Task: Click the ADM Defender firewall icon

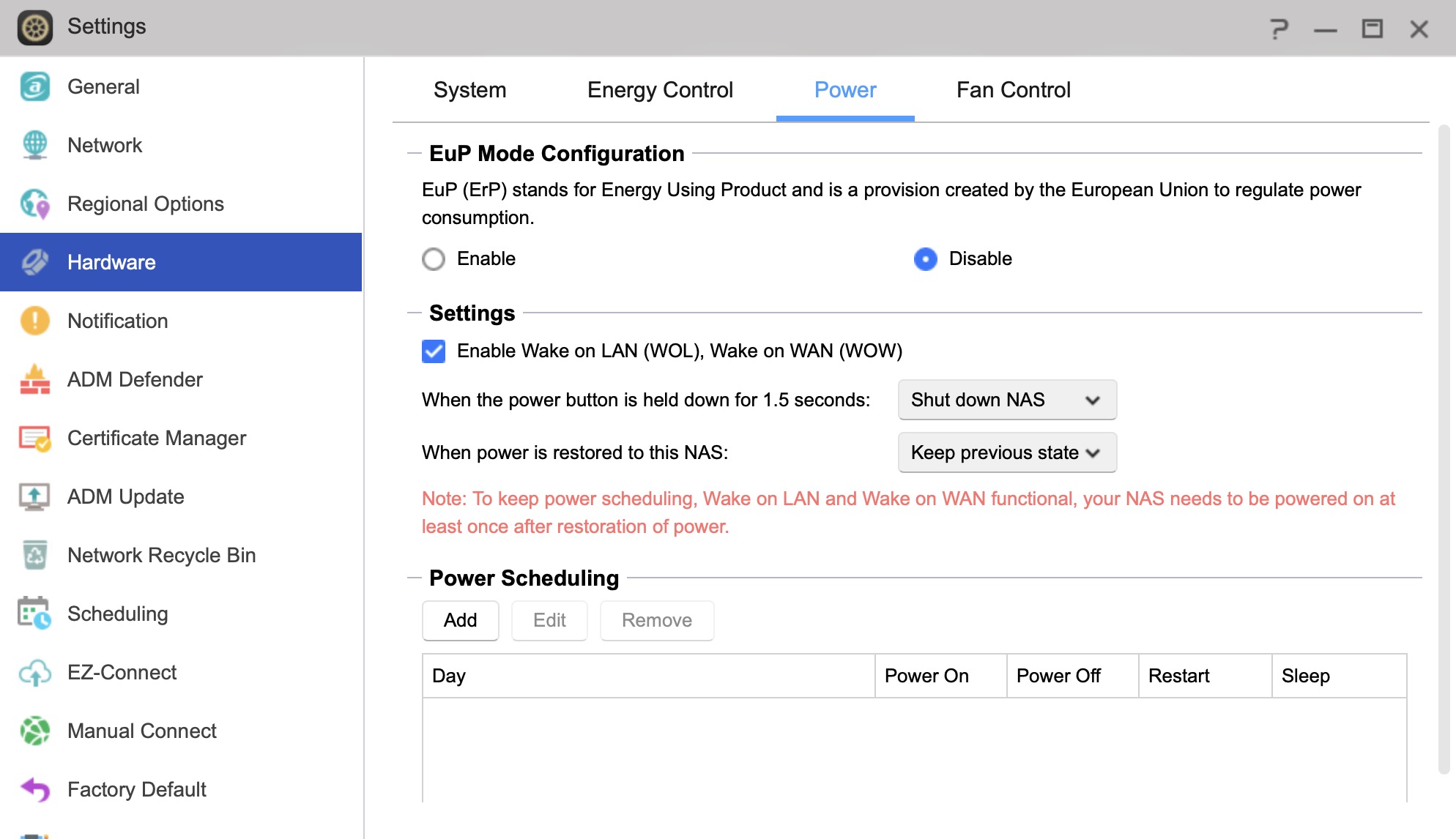Action: click(x=35, y=379)
